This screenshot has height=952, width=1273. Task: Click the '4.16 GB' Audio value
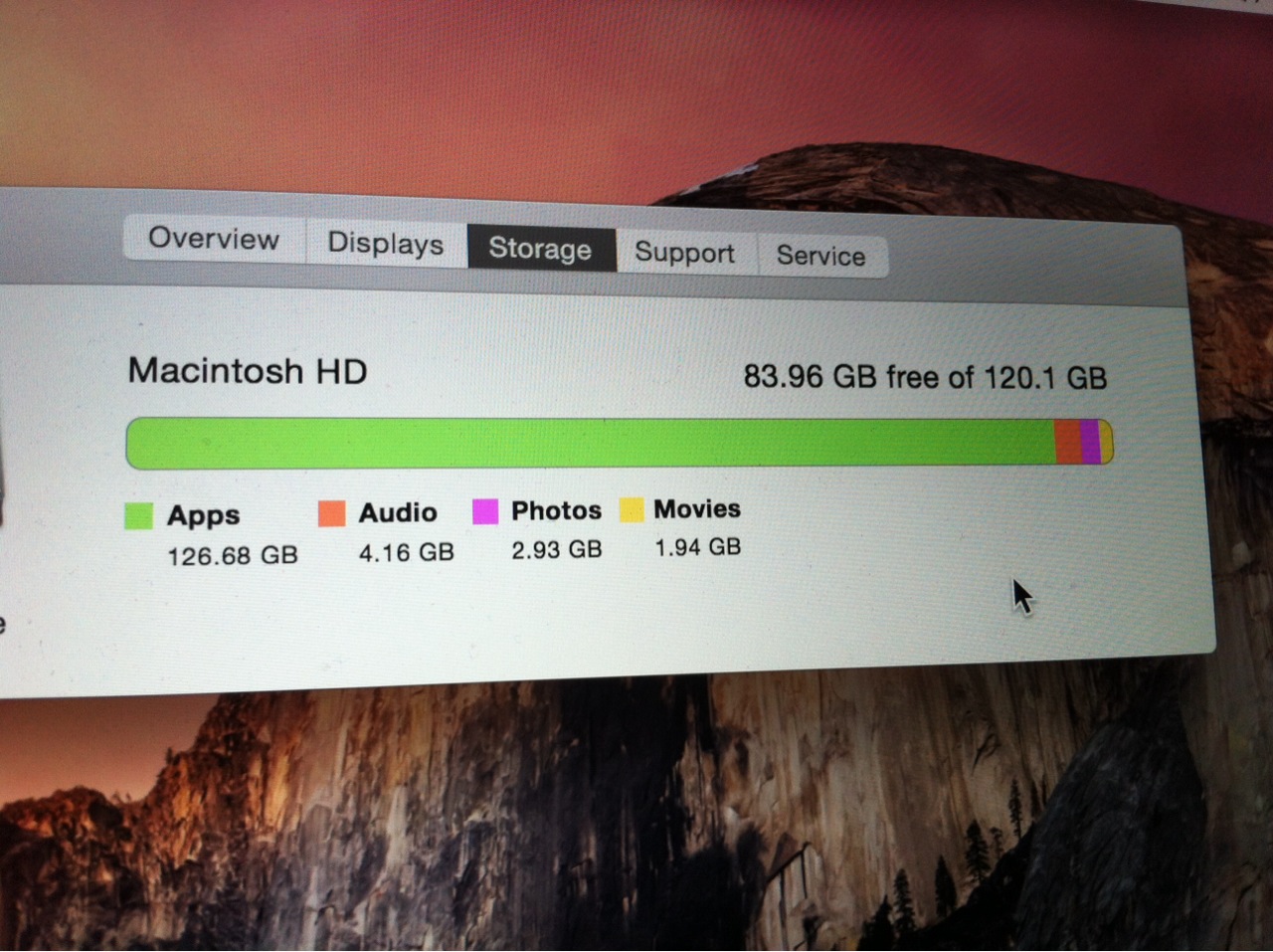(407, 552)
